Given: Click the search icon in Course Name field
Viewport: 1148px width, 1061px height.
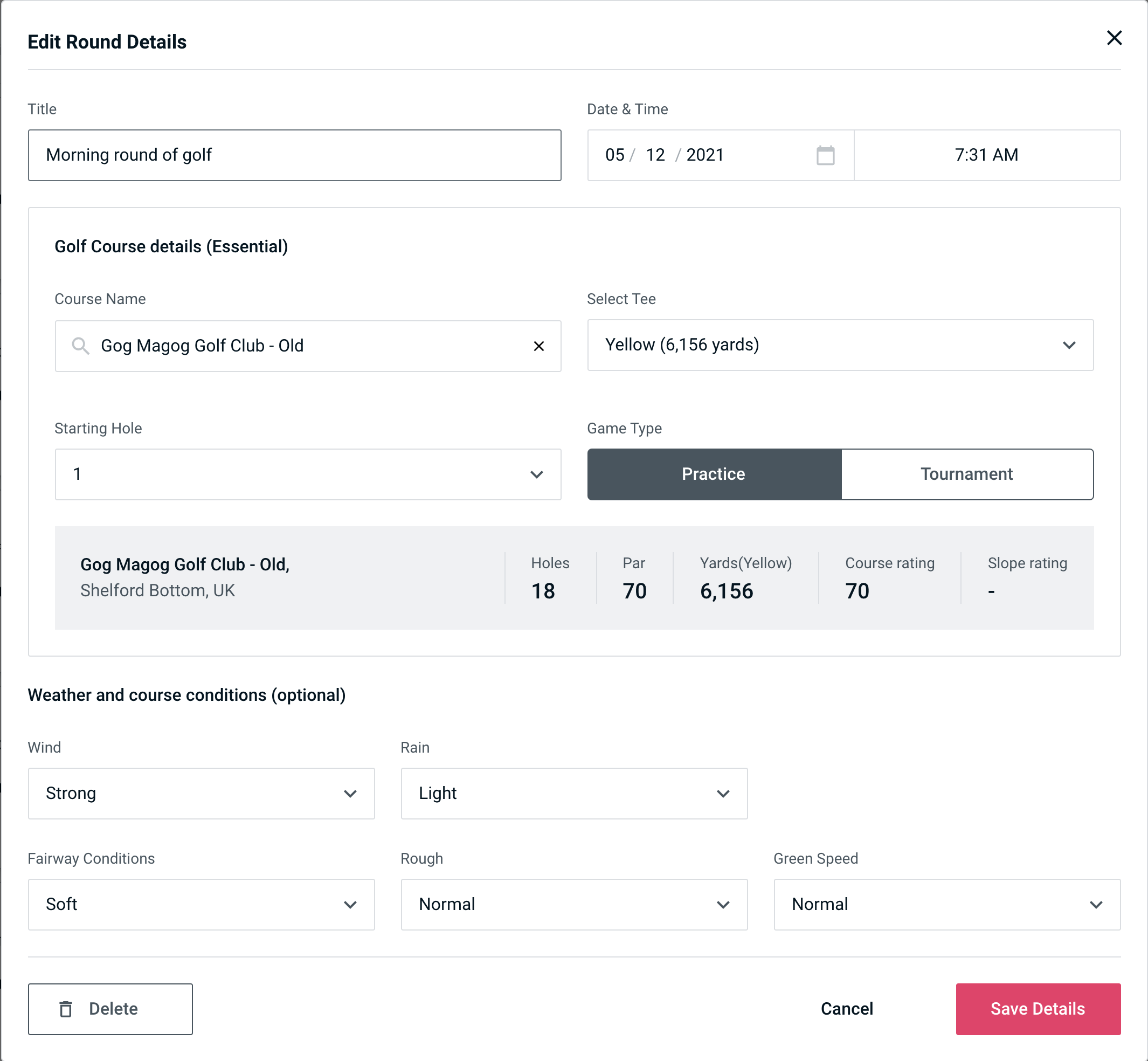Looking at the screenshot, I should click(80, 345).
